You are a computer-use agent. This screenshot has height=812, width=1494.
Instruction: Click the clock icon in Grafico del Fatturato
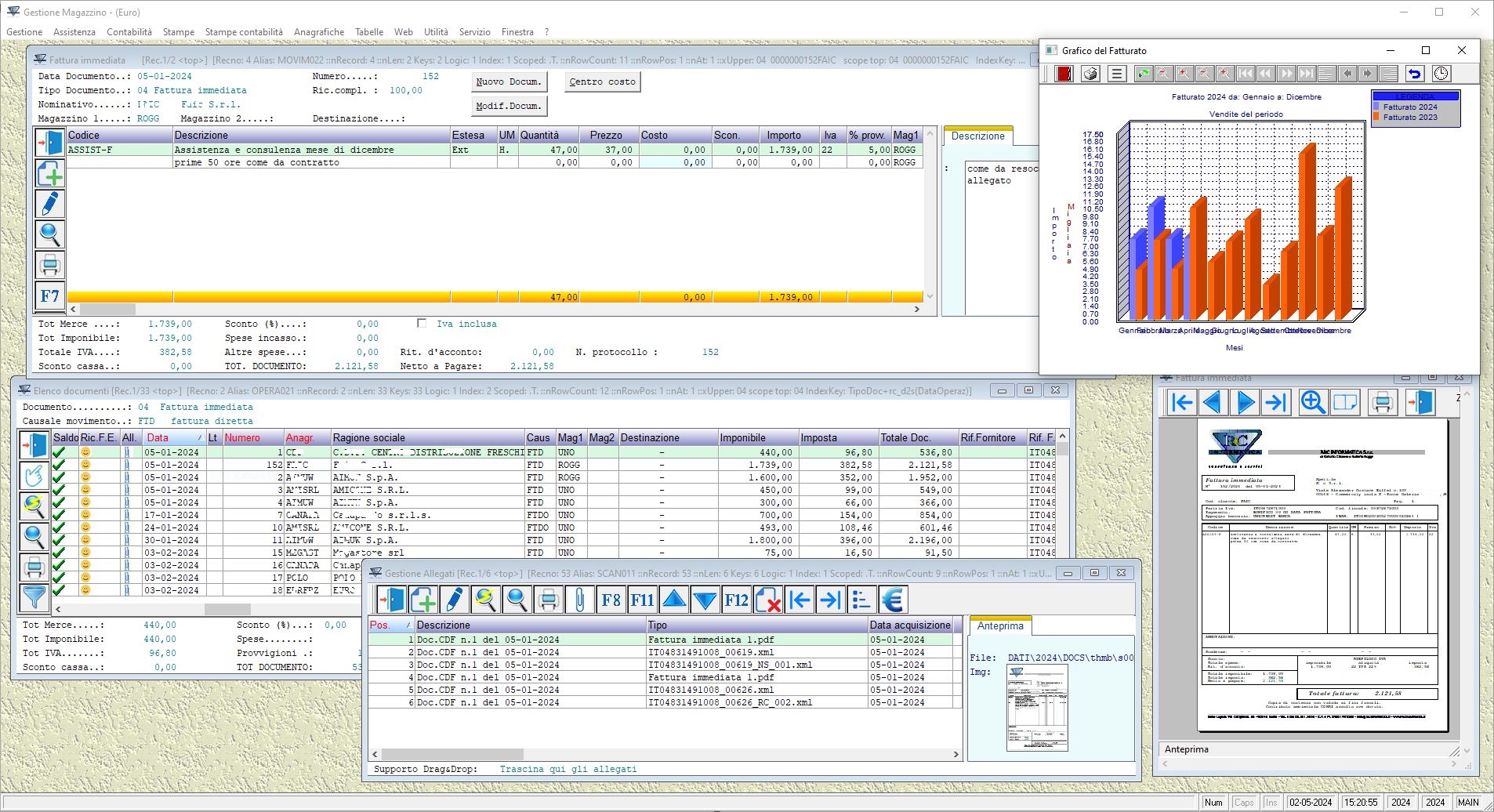coord(1441,74)
